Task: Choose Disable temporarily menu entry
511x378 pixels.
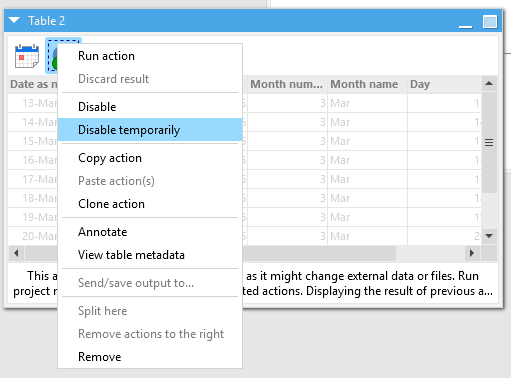Action: (150, 130)
